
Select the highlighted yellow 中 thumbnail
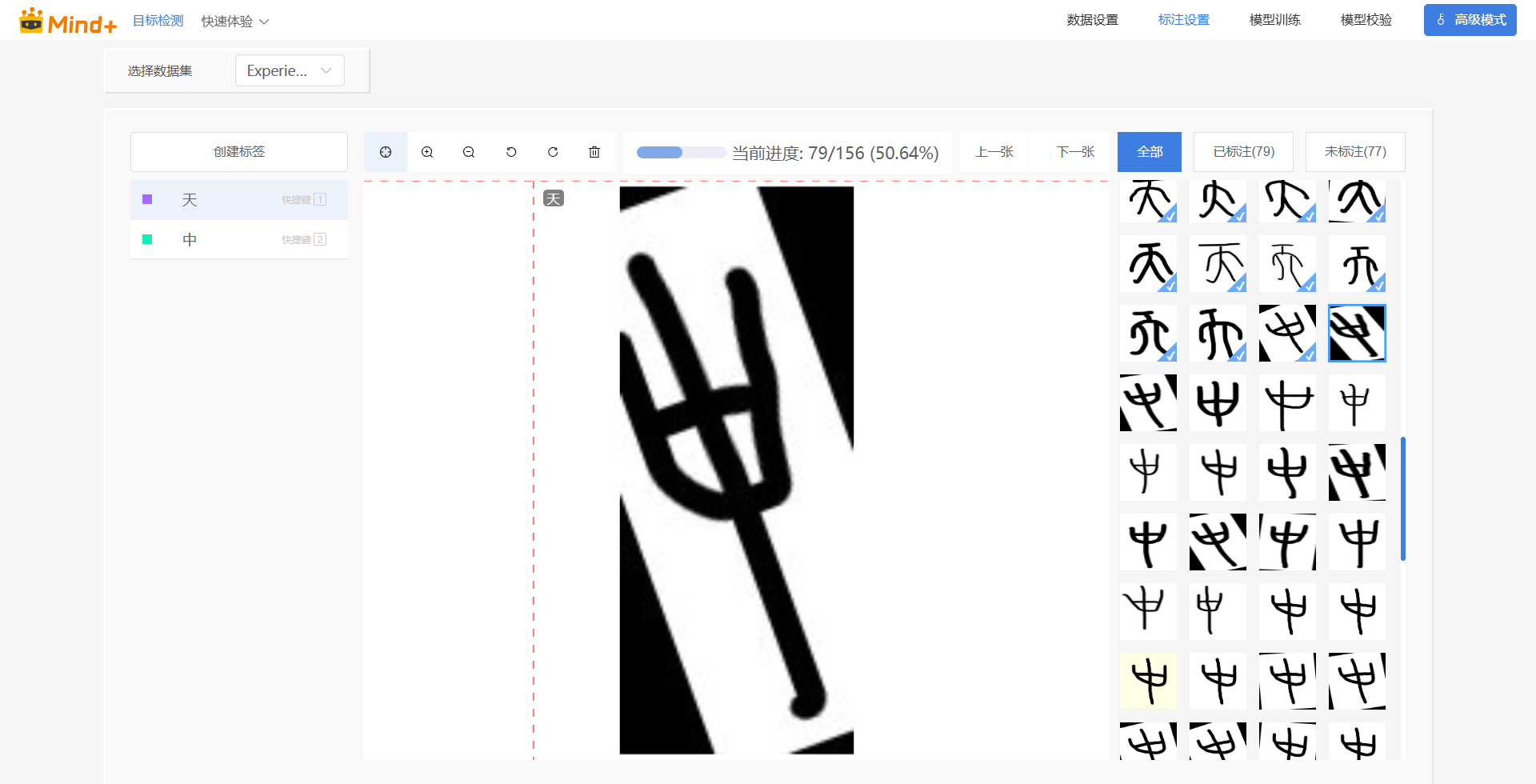[x=1148, y=680]
